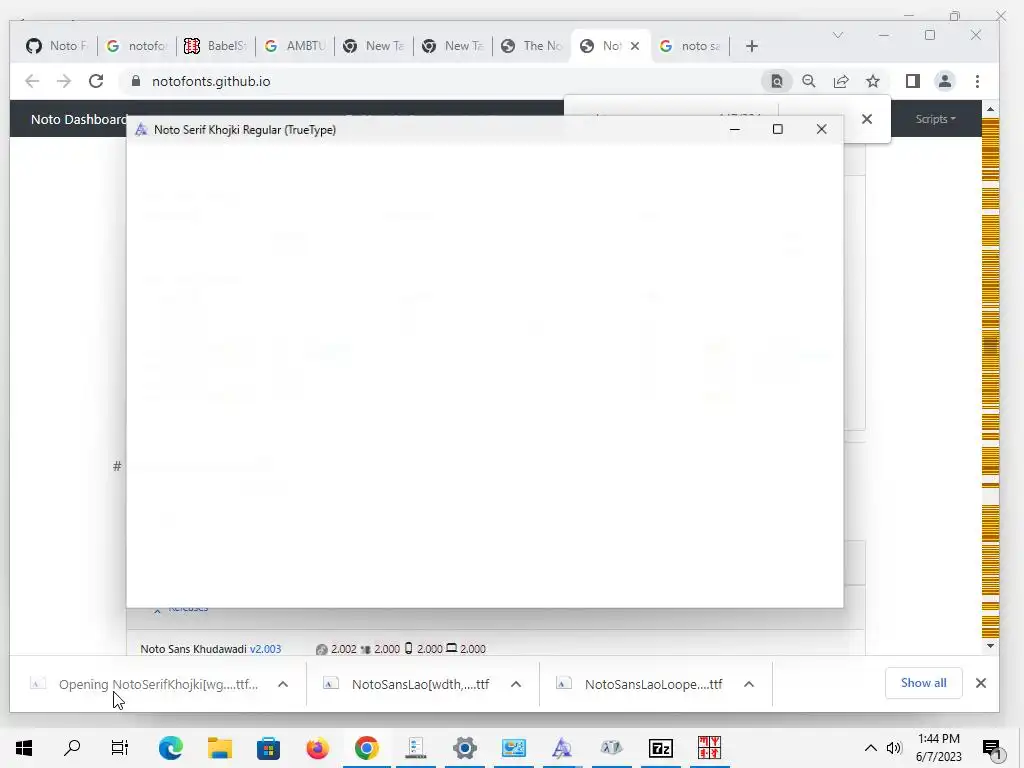Viewport: 1024px width, 768px height.
Task: Open File Explorer from taskbar
Action: click(x=220, y=748)
